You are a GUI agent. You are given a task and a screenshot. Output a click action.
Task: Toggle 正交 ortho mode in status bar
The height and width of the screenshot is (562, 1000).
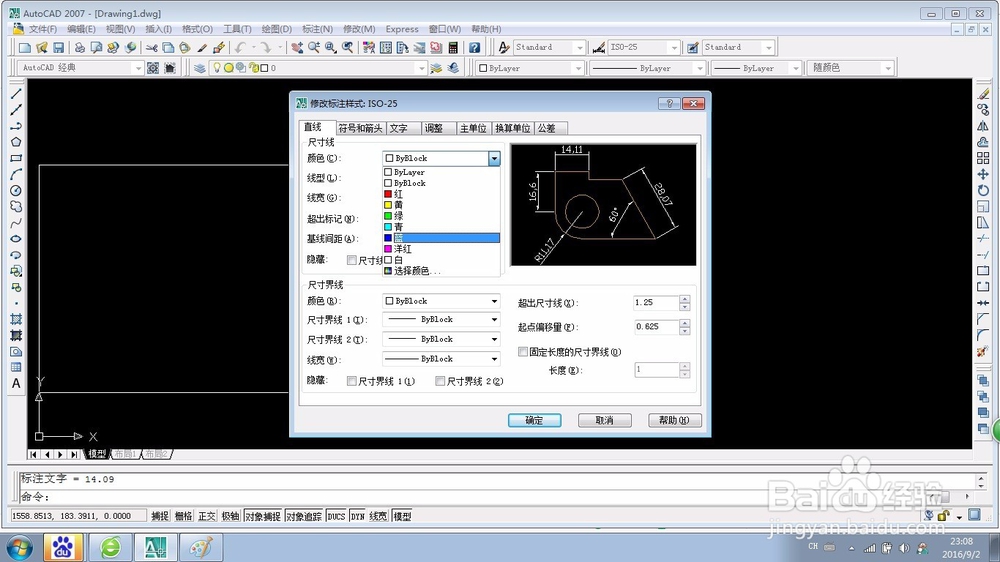point(207,516)
